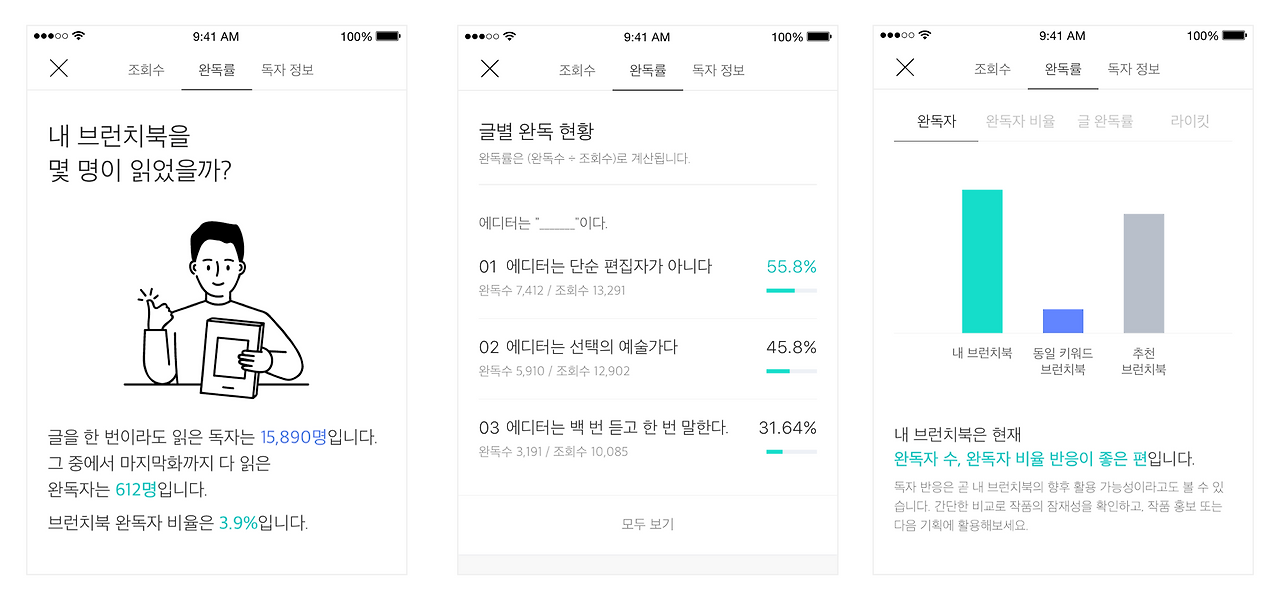The height and width of the screenshot is (600, 1280).
Task: Open article 02 에디터는 선택의 예술가다
Action: 648,358
